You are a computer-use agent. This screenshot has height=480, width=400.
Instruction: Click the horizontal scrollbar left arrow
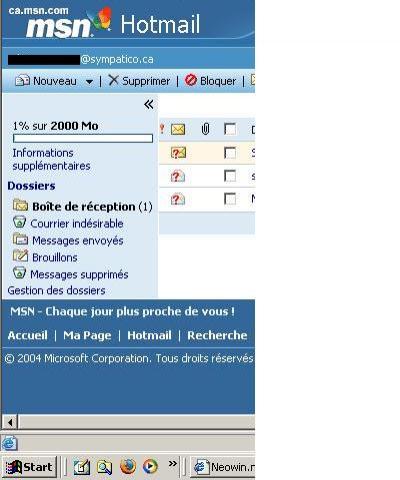(x=10, y=422)
